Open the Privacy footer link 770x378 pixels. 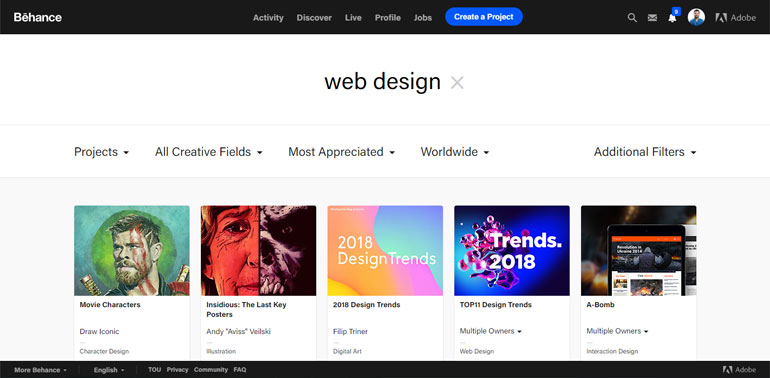tap(177, 370)
